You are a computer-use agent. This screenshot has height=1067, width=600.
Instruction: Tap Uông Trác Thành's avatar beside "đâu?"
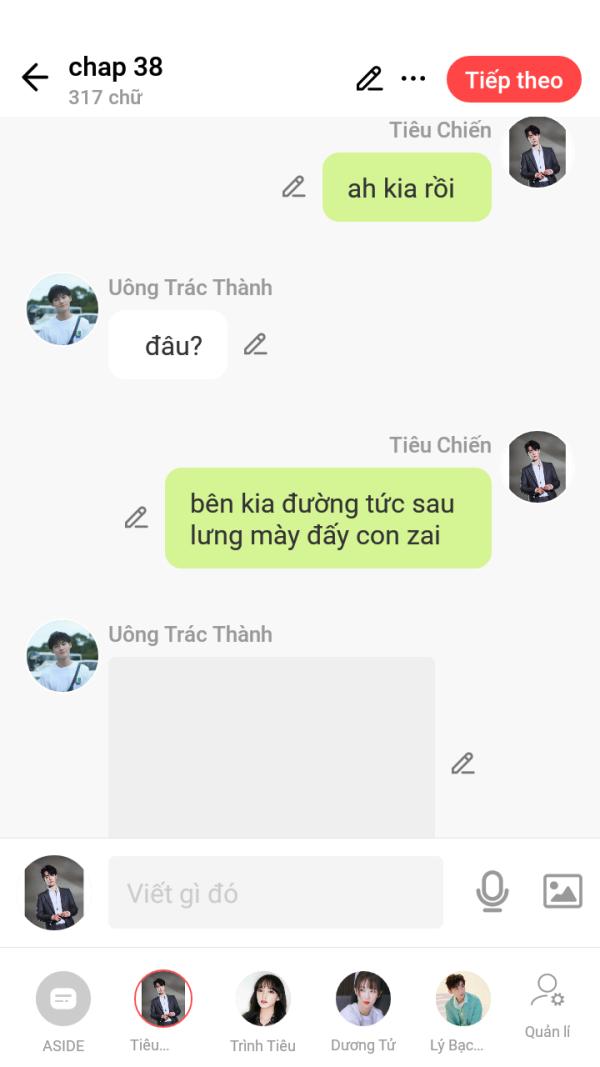62,310
